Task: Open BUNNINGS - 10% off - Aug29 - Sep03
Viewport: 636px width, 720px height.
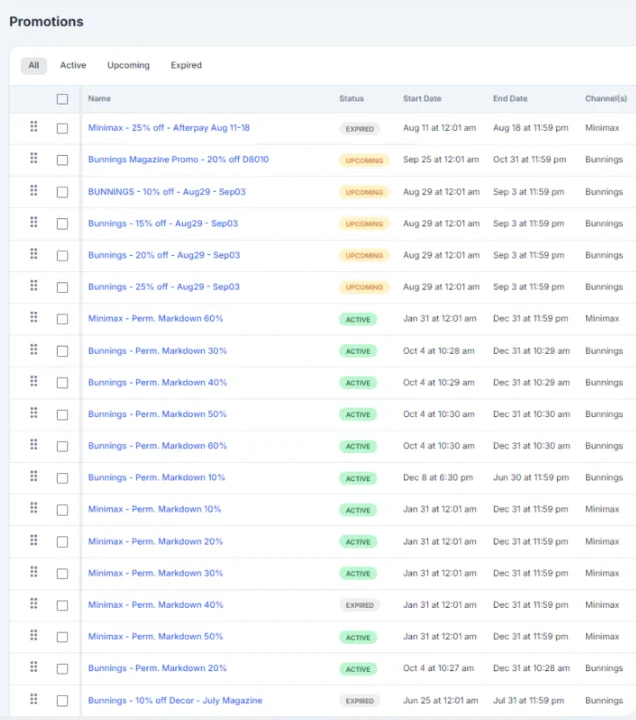Action: (x=167, y=191)
